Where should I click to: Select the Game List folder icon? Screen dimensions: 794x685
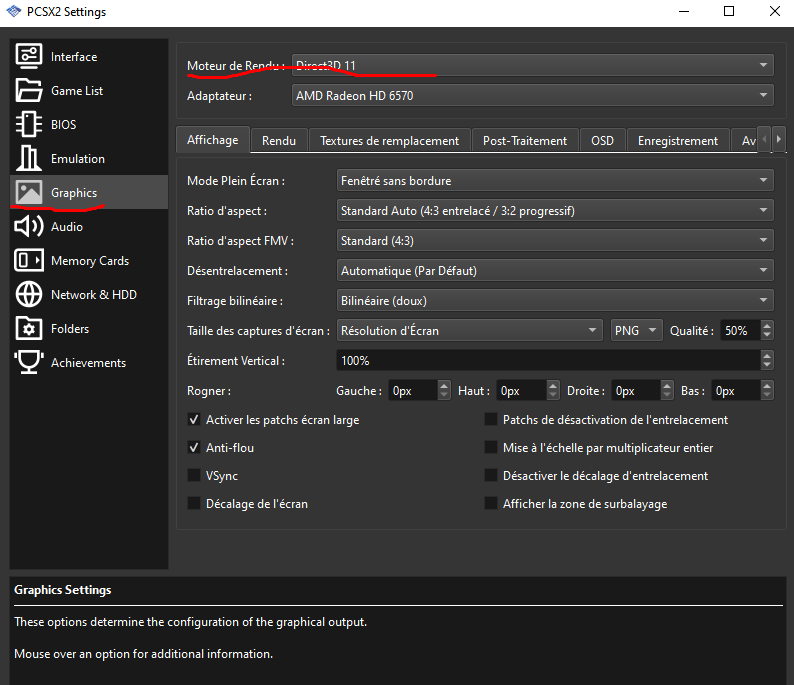click(29, 90)
